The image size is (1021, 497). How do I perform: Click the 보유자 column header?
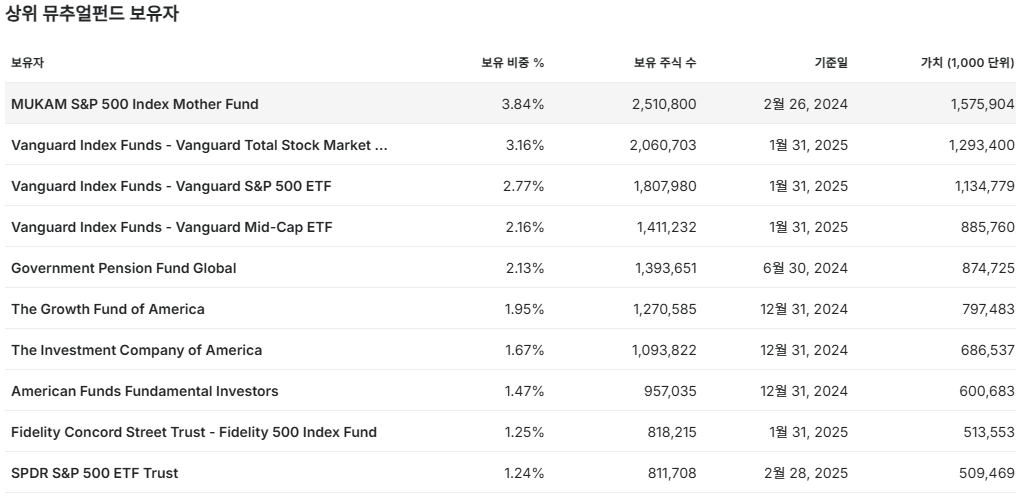27,63
